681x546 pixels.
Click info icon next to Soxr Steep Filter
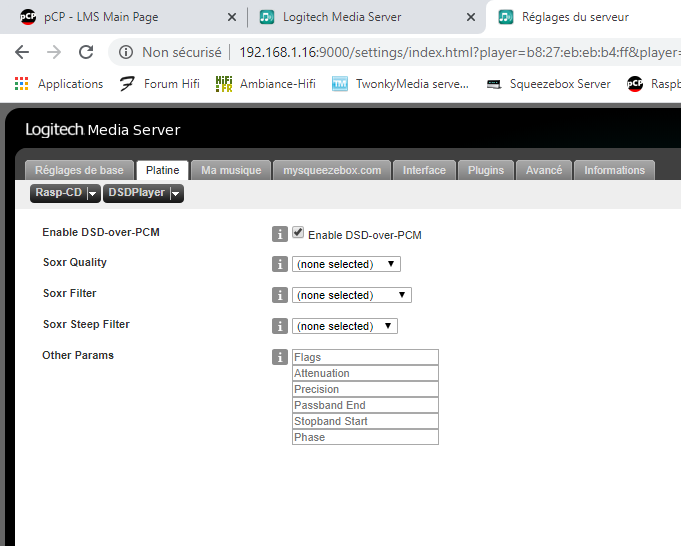pos(280,326)
